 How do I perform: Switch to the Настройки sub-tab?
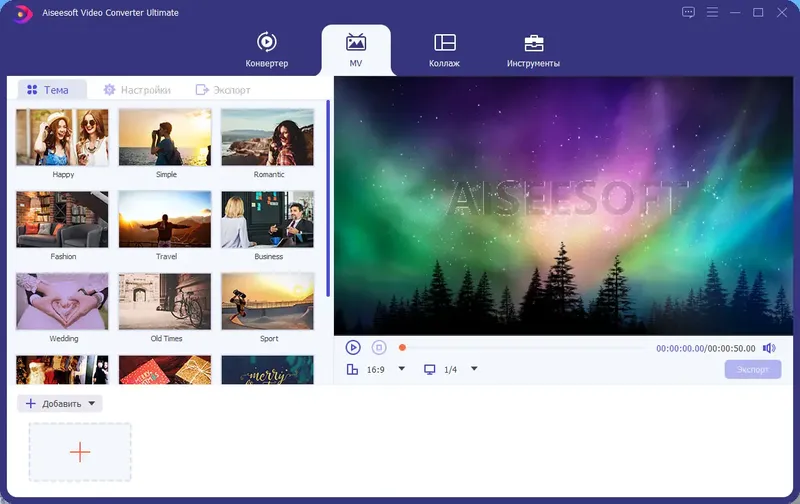[x=137, y=90]
